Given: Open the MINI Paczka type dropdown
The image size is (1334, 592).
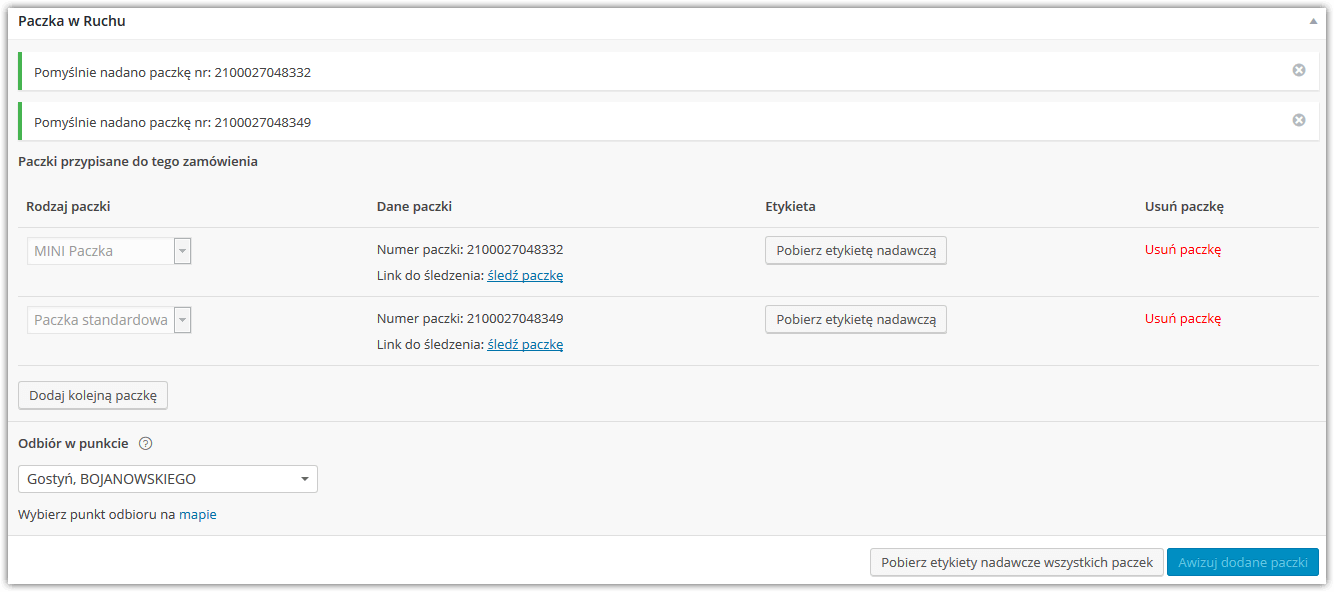Looking at the screenshot, I should pos(109,251).
